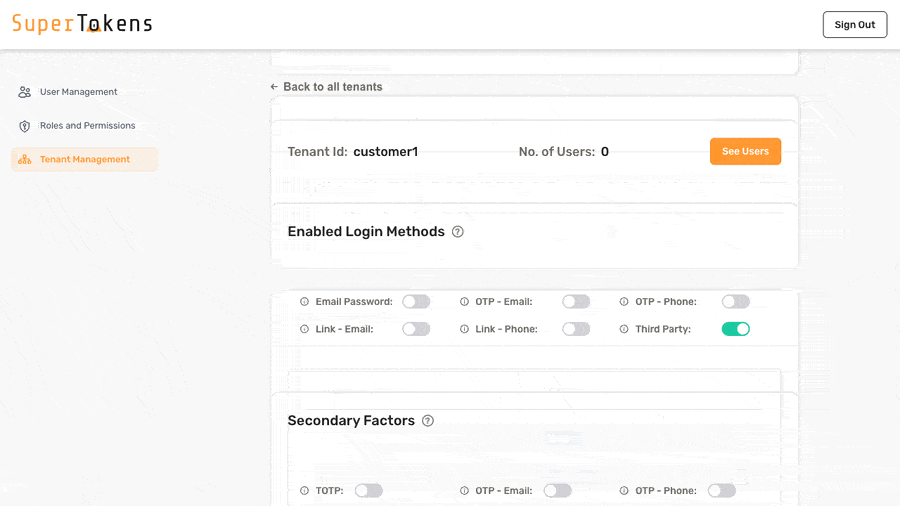Viewport: 900px width, 506px height.
Task: Toggle Link - Phone login method
Action: [575, 329]
